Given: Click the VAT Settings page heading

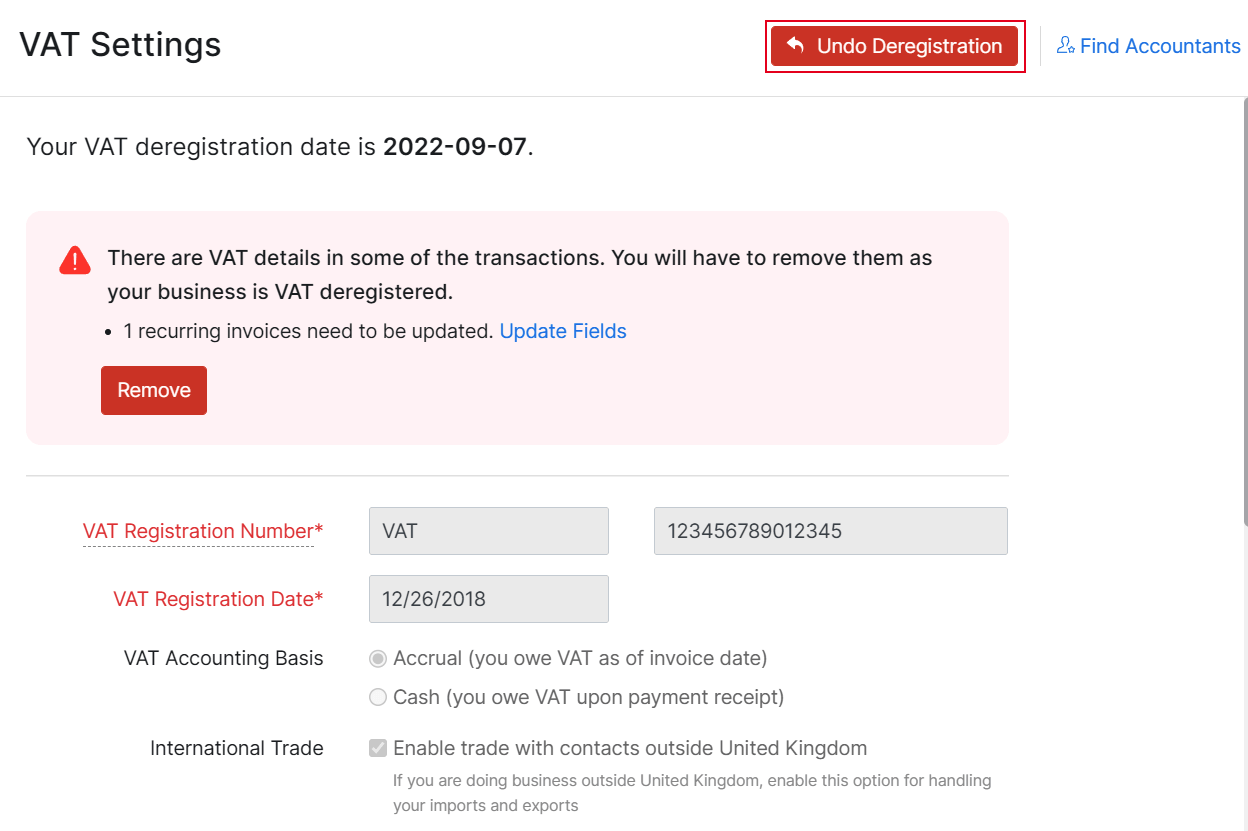Looking at the screenshot, I should [x=120, y=44].
